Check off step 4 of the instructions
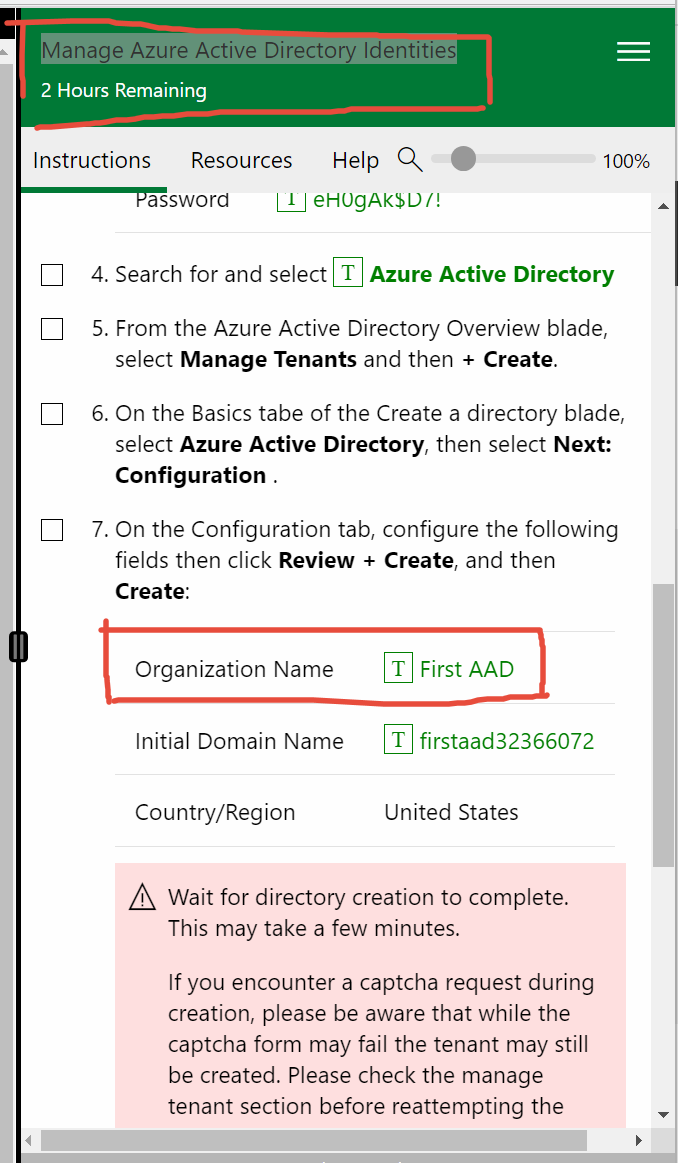The image size is (678, 1163). coord(51,275)
